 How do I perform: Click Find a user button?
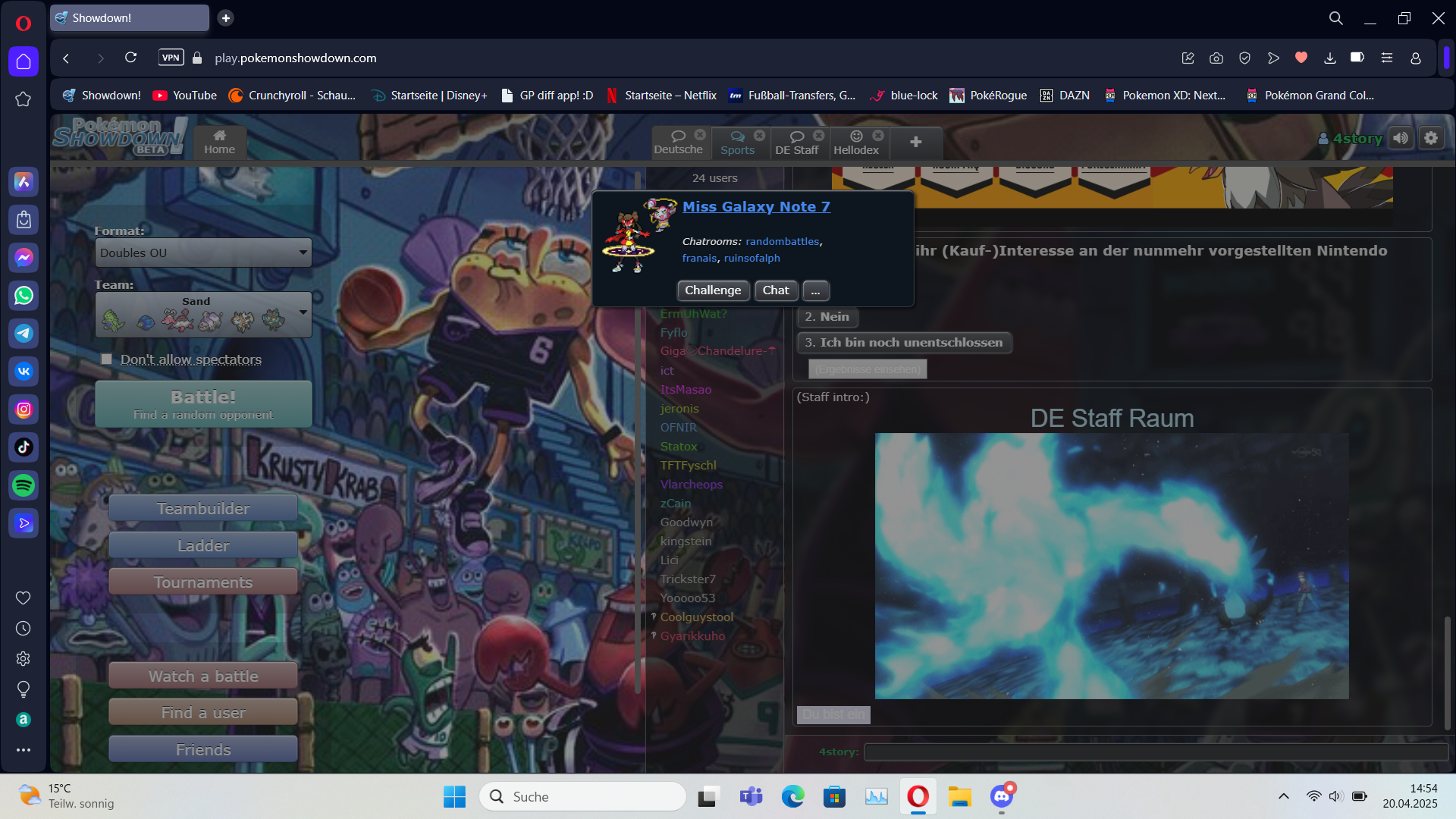tap(203, 712)
